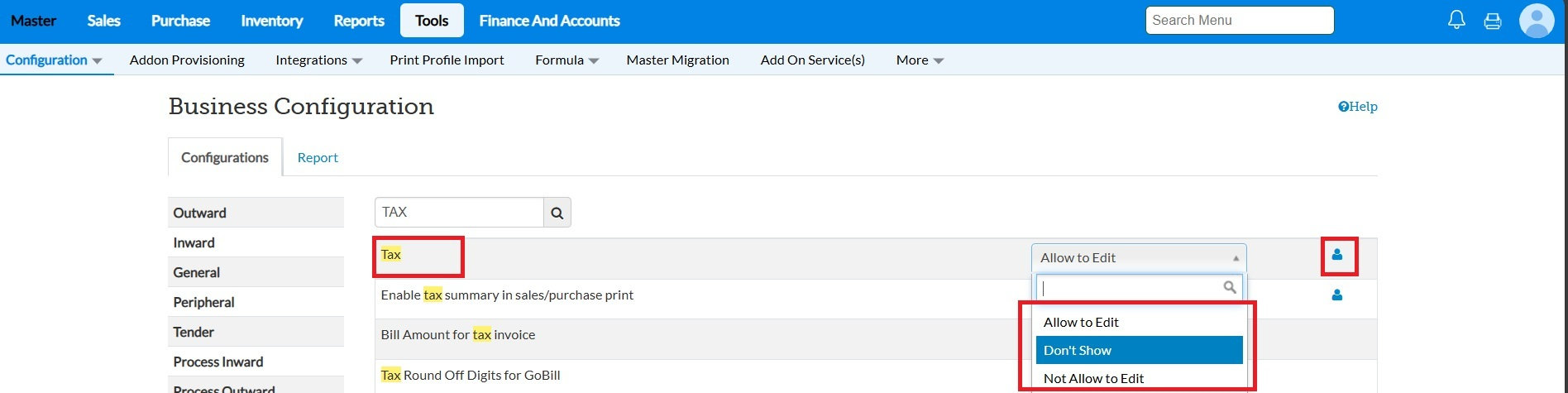The height and width of the screenshot is (393, 1568).
Task: Open the user profile avatar
Action: (x=1536, y=21)
